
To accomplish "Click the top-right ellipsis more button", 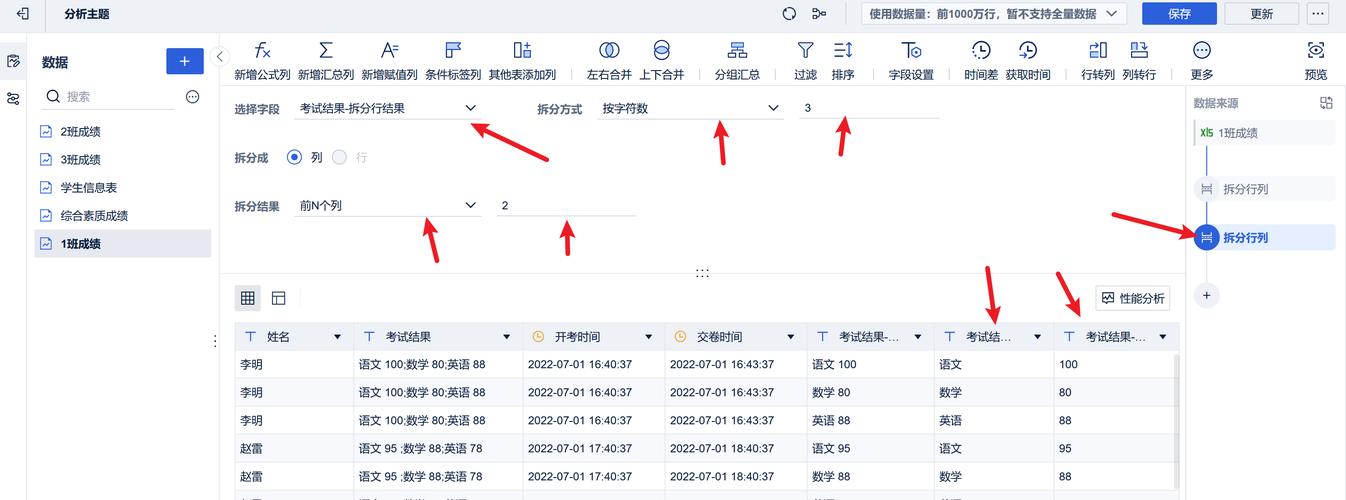I will pyautogui.click(x=1320, y=14).
